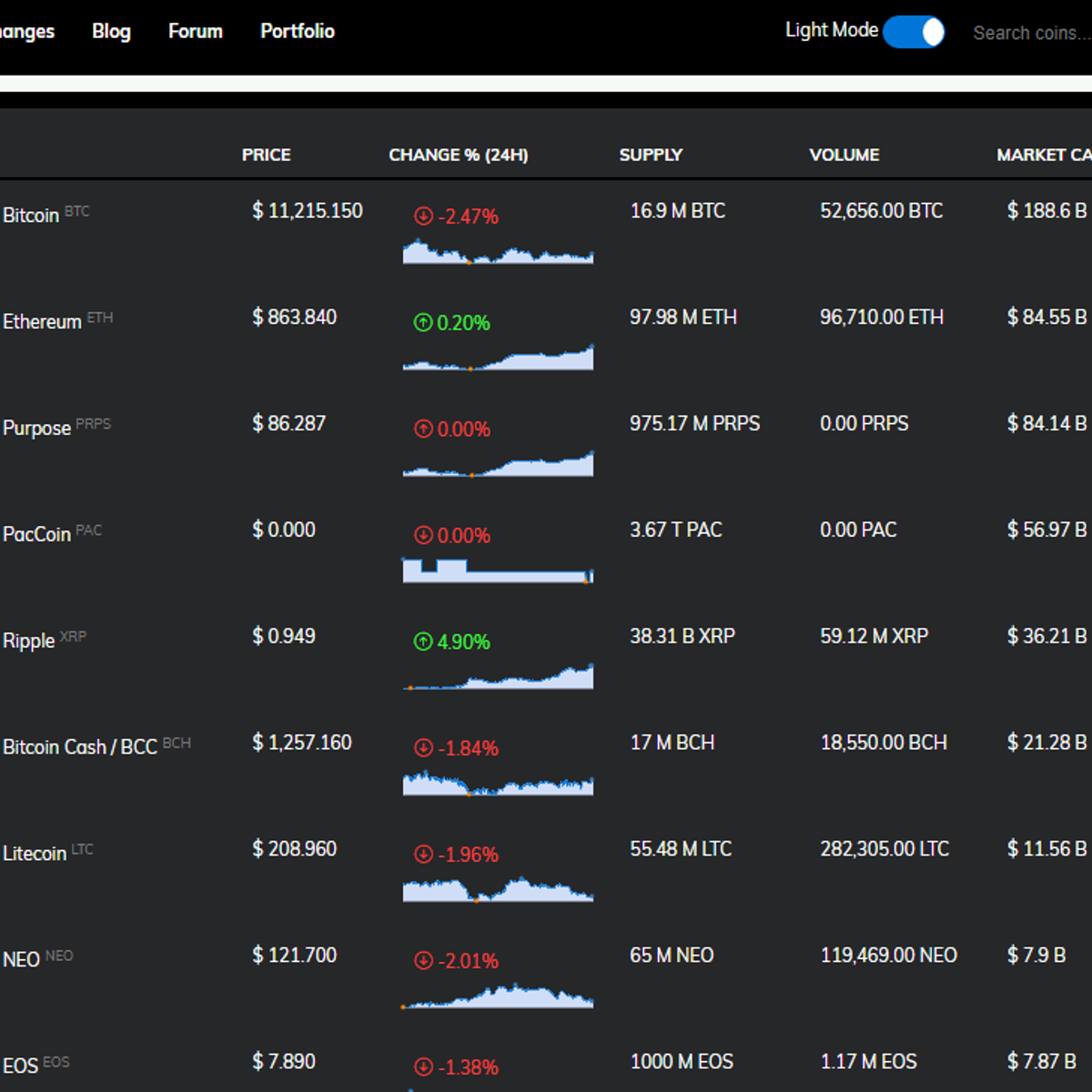Sort by CHANGE % (24H) column header

coord(459,155)
